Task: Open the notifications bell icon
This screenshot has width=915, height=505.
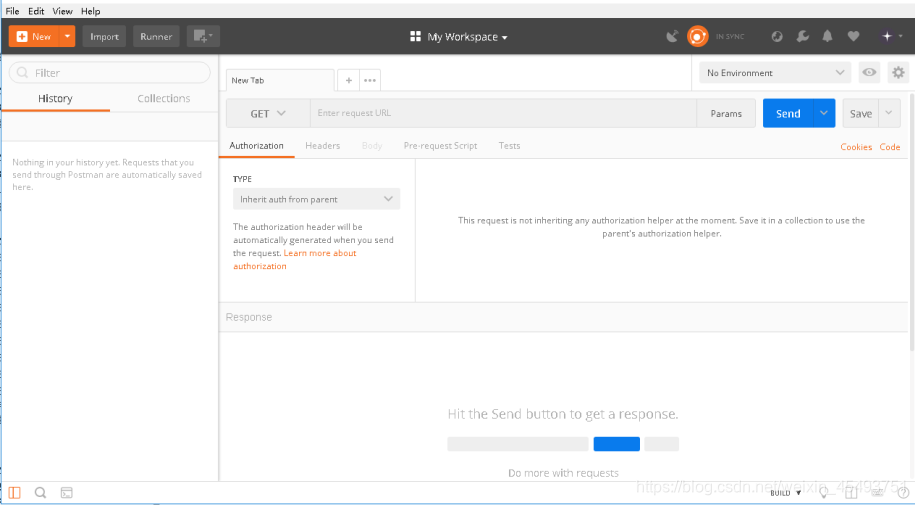Action: click(x=827, y=36)
